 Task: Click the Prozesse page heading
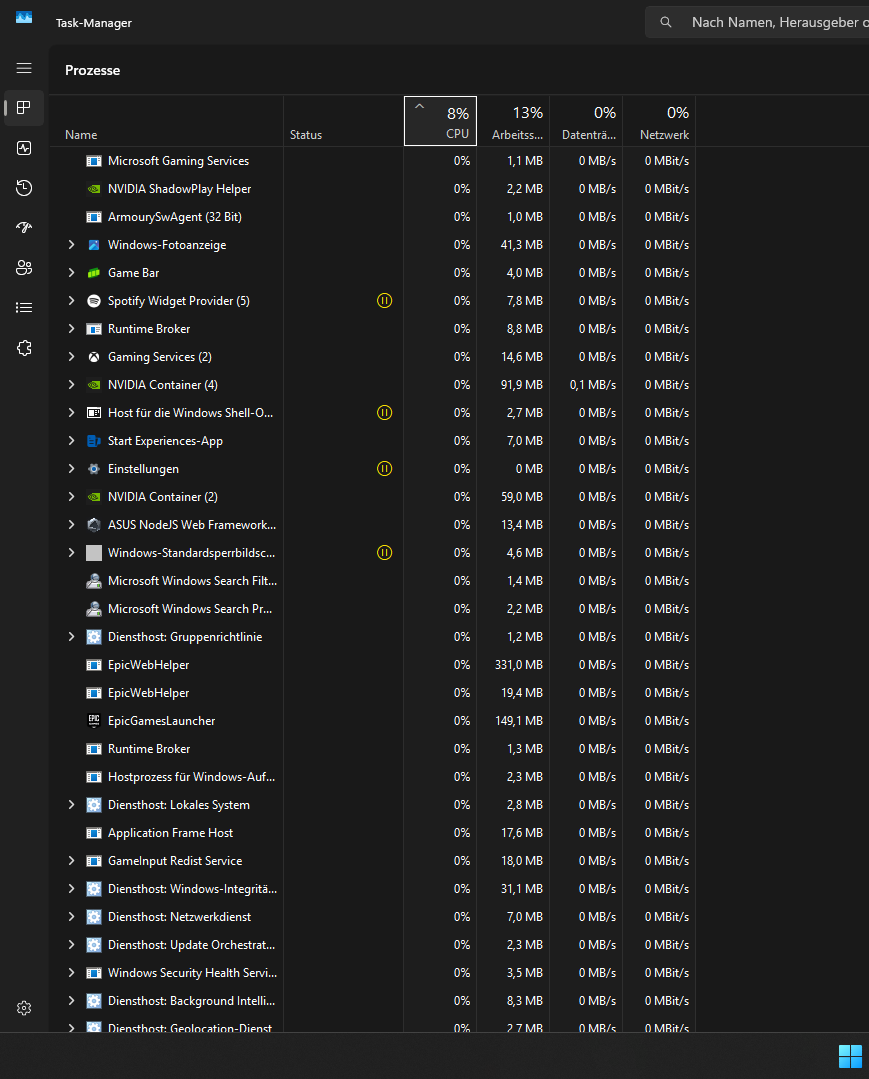(92, 70)
